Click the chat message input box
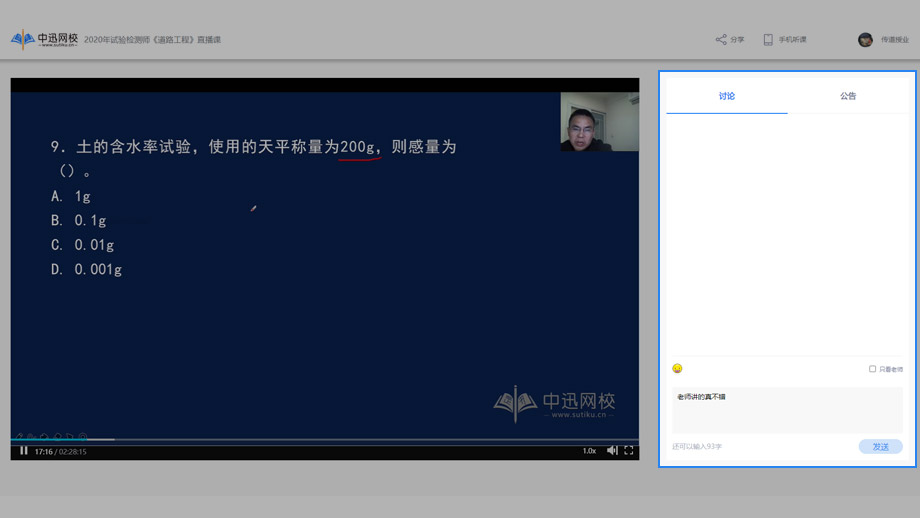 (787, 410)
